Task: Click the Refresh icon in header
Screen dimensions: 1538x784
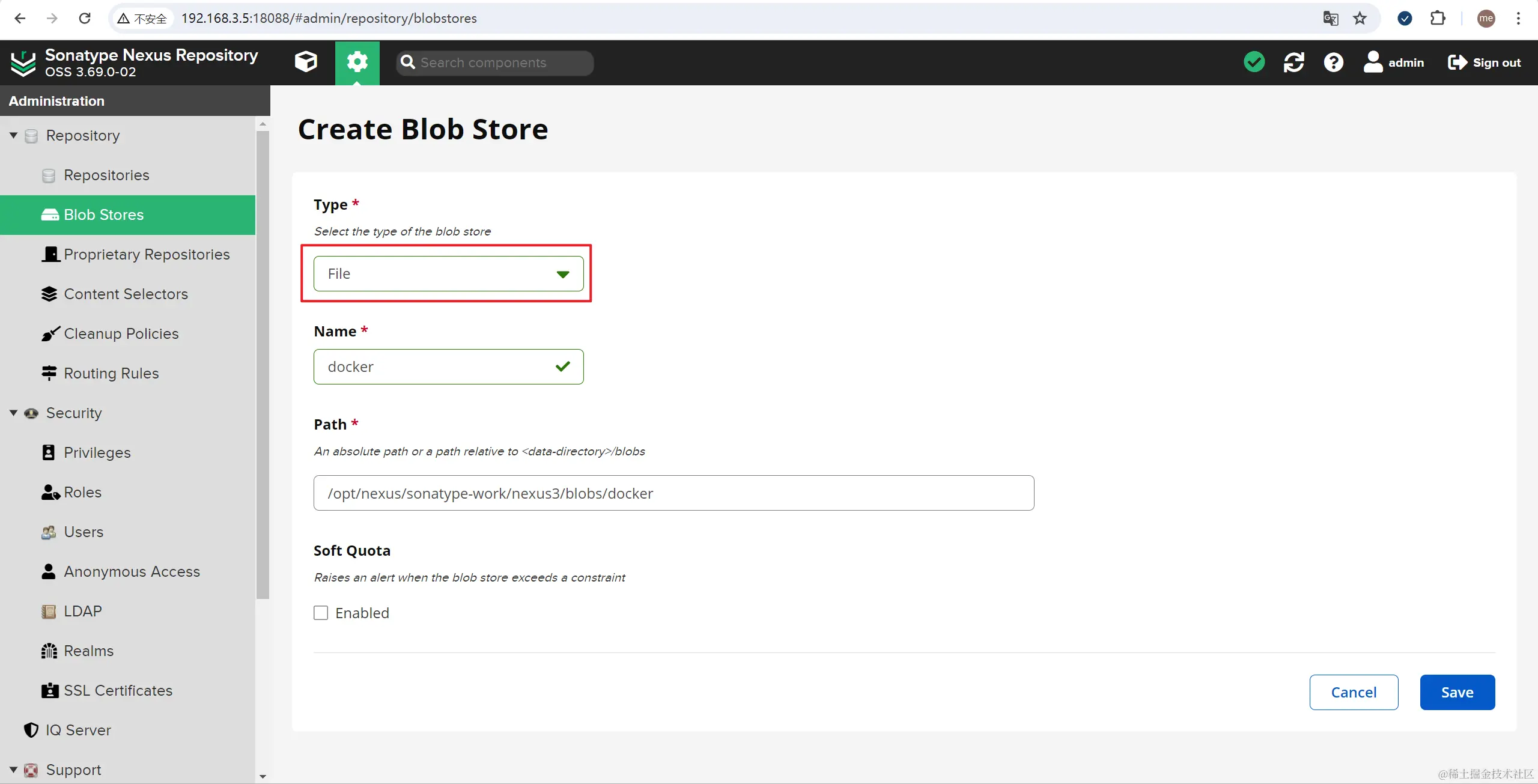Action: [1293, 62]
